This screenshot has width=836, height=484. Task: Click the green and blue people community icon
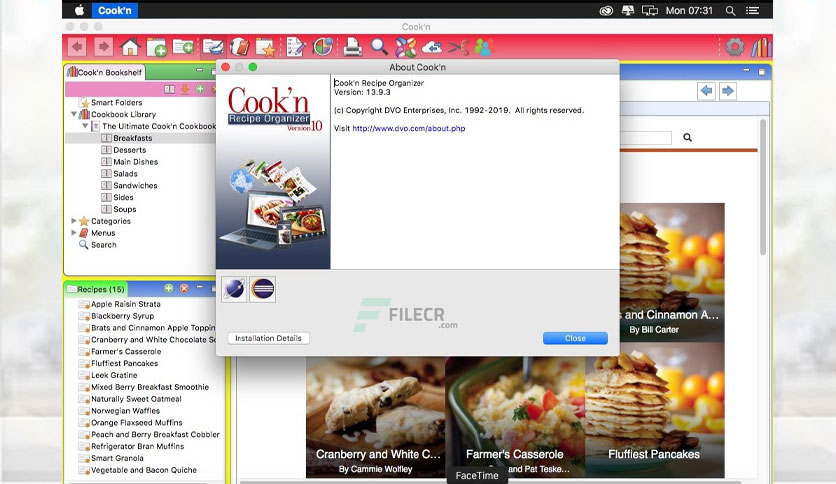pos(484,47)
